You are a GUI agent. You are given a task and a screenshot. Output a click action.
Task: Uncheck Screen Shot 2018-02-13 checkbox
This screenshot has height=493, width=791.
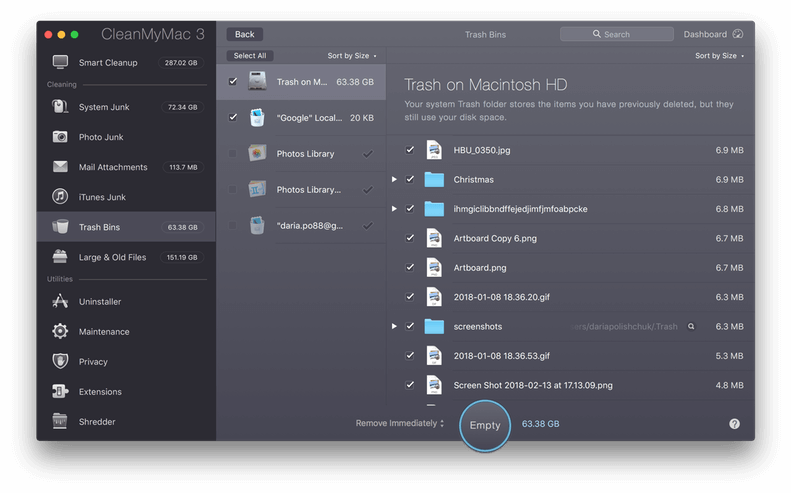[410, 385]
